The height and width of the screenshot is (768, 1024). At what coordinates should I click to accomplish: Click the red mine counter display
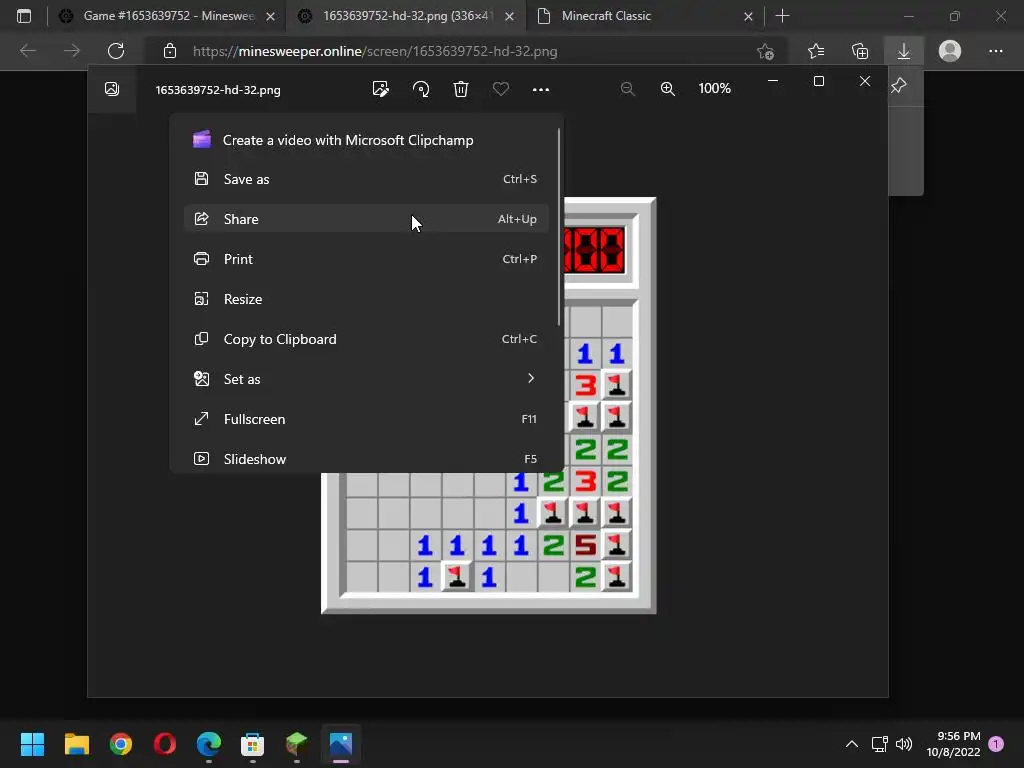595,250
